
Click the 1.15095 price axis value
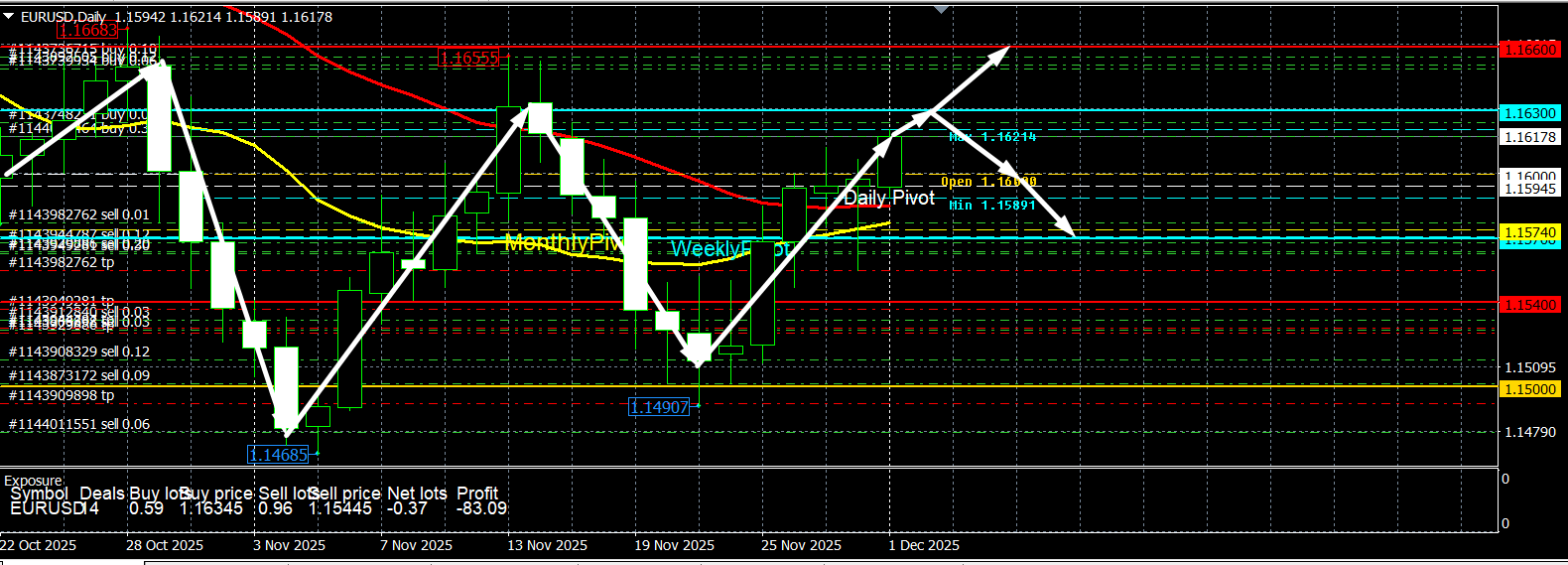click(1530, 367)
